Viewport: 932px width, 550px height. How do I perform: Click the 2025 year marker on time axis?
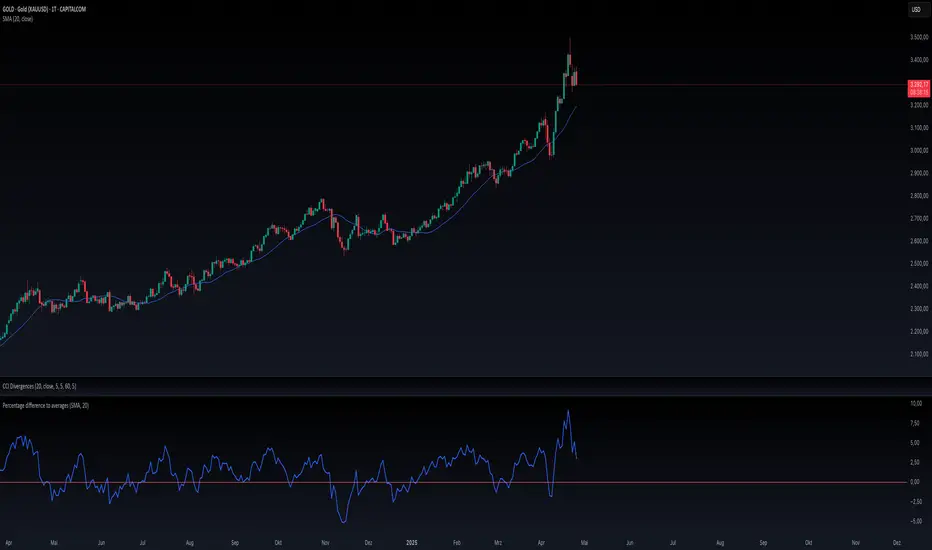411,543
